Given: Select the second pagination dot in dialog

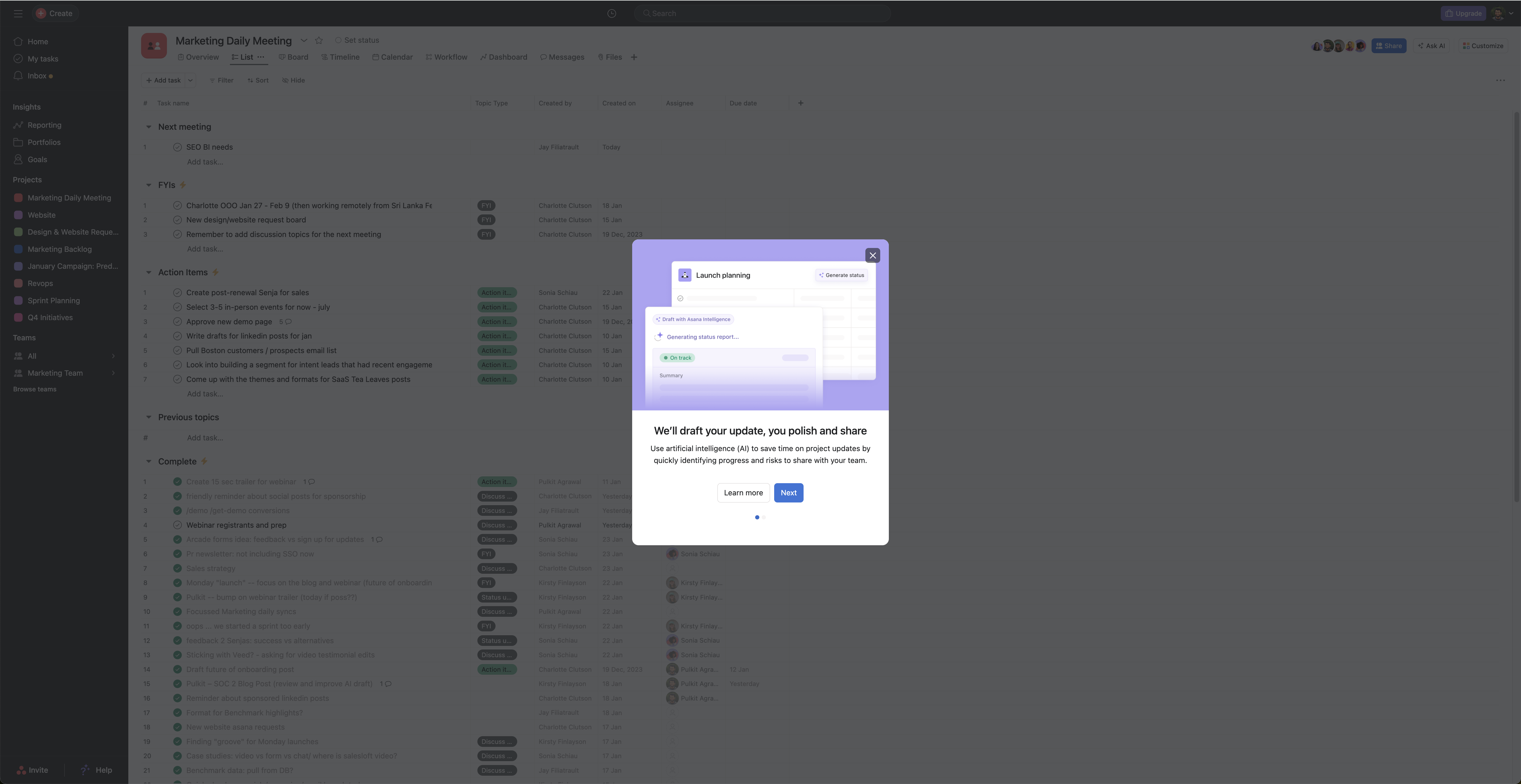Looking at the screenshot, I should 764,517.
